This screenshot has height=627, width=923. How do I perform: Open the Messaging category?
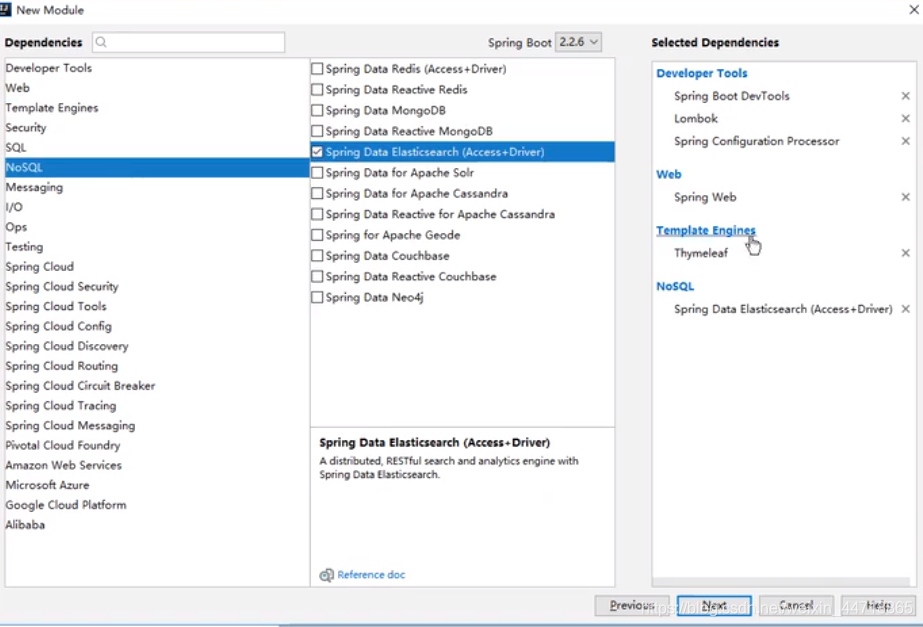pos(157,187)
